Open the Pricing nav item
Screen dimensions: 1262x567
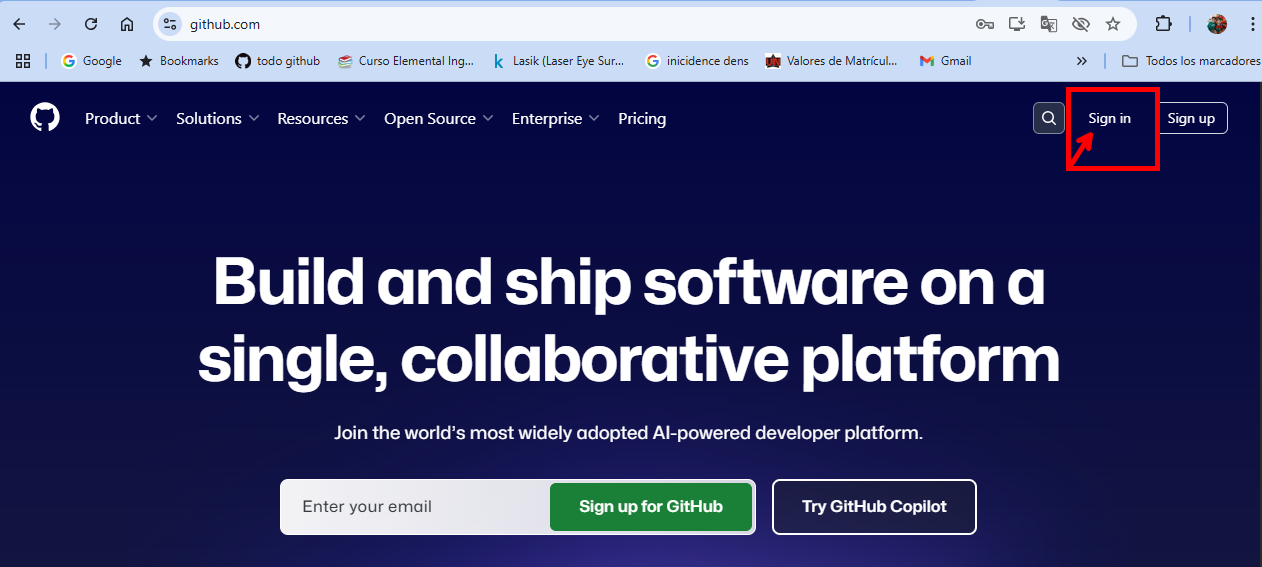[642, 118]
